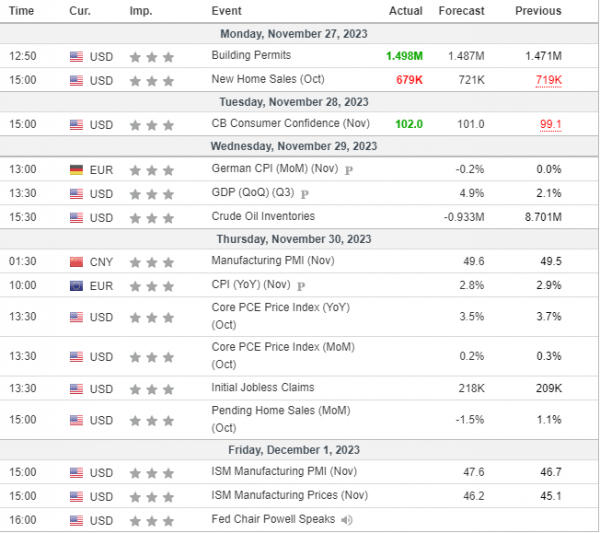Viewport: 600px width, 533px height.
Task: Click the US flag in the Building Permits row
Action: [x=76, y=57]
